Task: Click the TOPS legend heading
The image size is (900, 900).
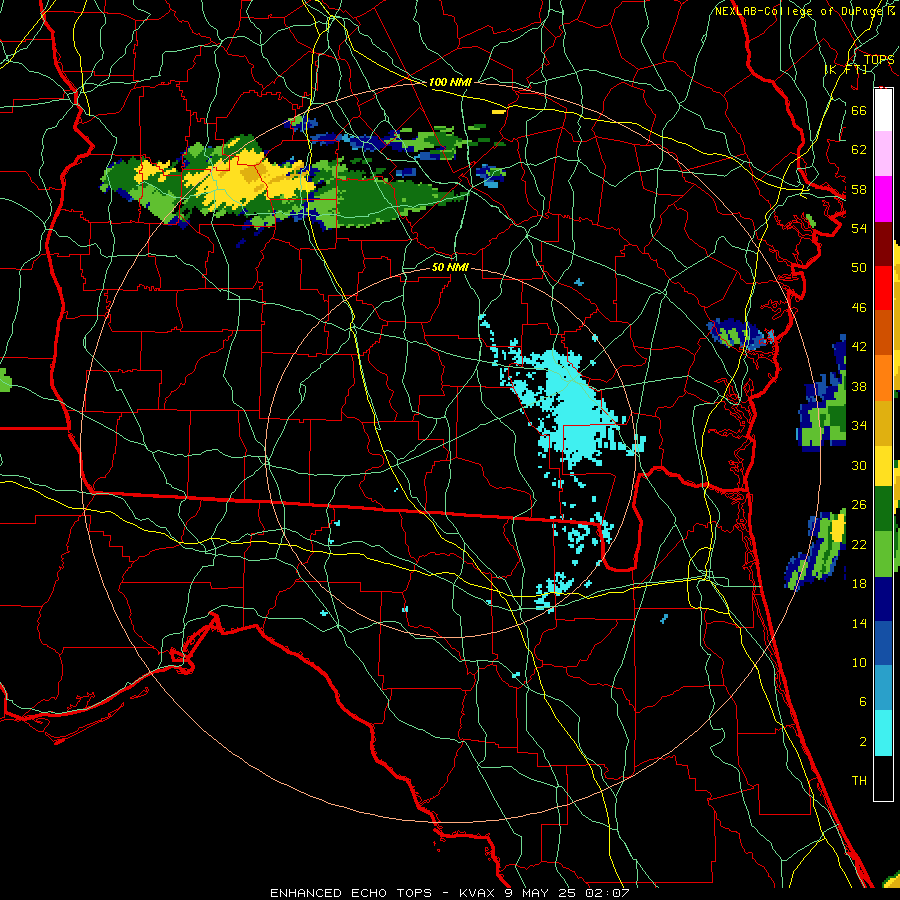Action: pyautogui.click(x=879, y=60)
